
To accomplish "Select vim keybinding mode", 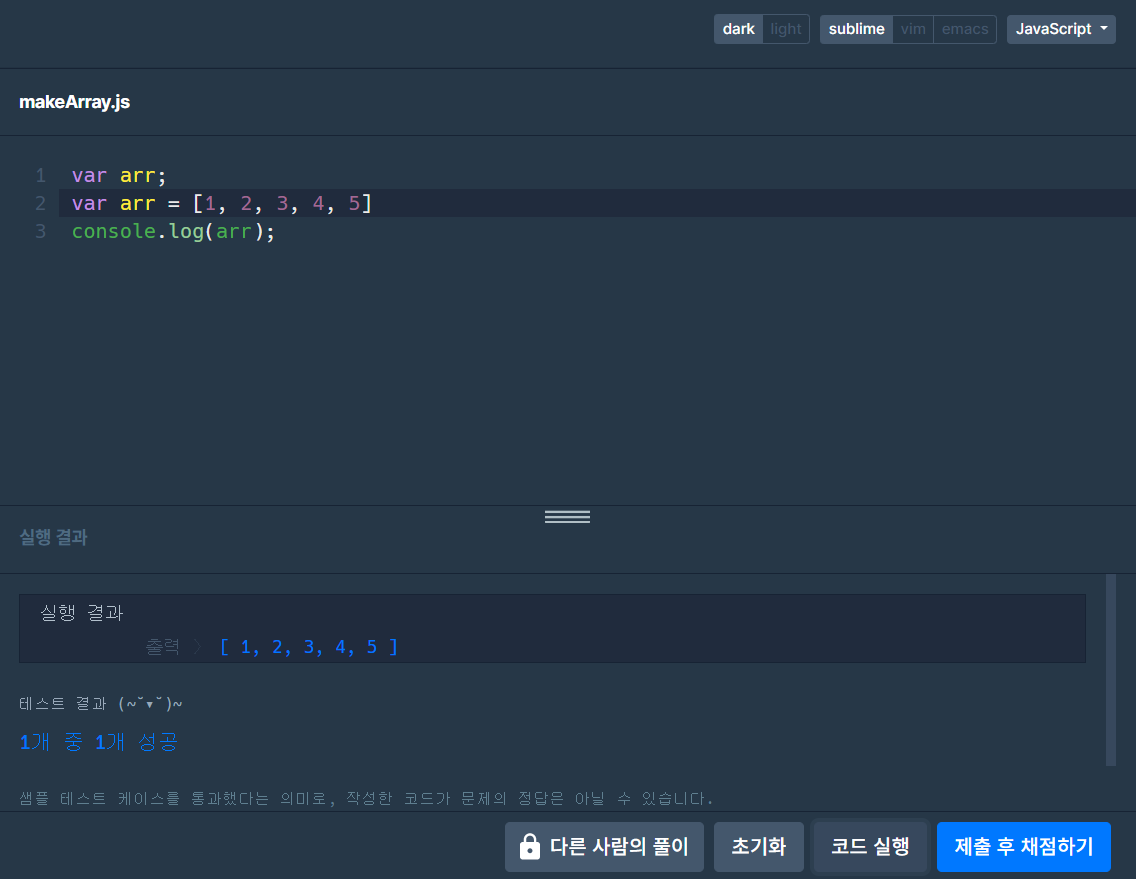I will coord(913,29).
